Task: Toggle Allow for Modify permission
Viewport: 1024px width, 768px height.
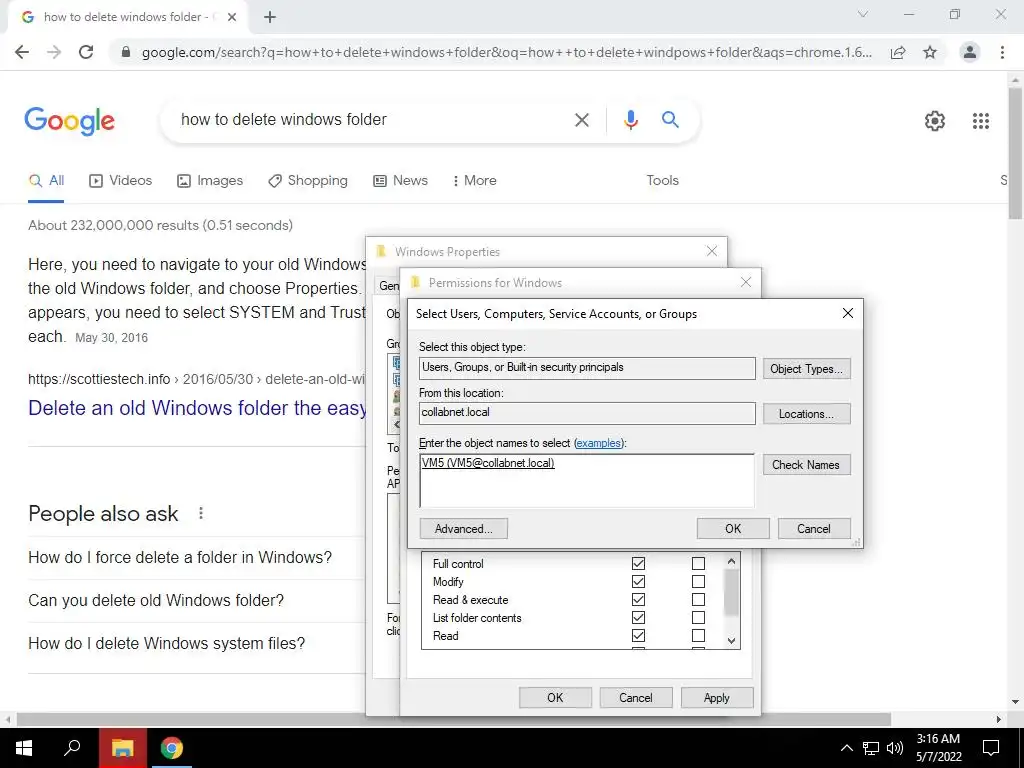Action: tap(639, 581)
